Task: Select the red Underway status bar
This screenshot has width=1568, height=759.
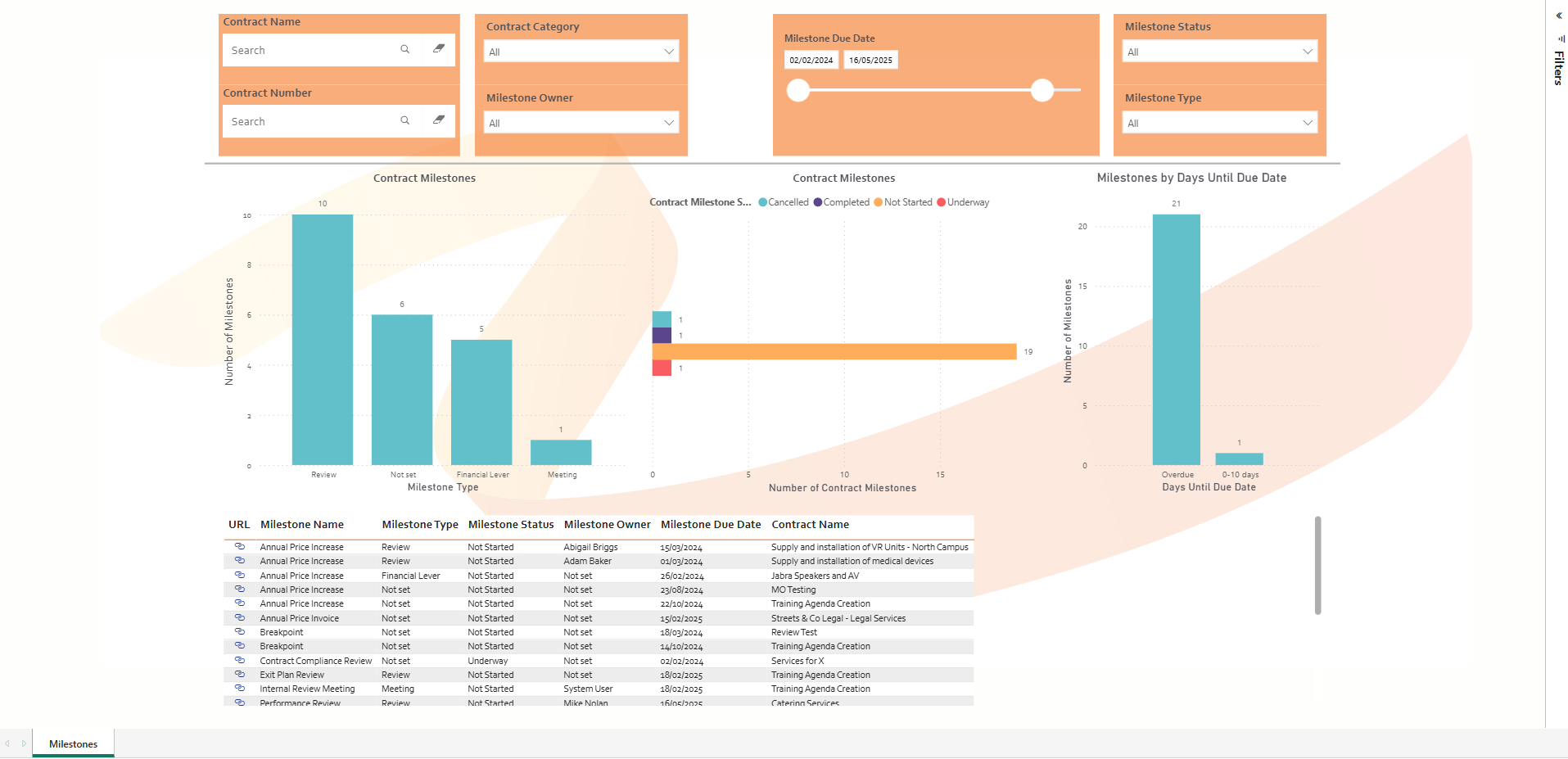Action: click(x=662, y=368)
